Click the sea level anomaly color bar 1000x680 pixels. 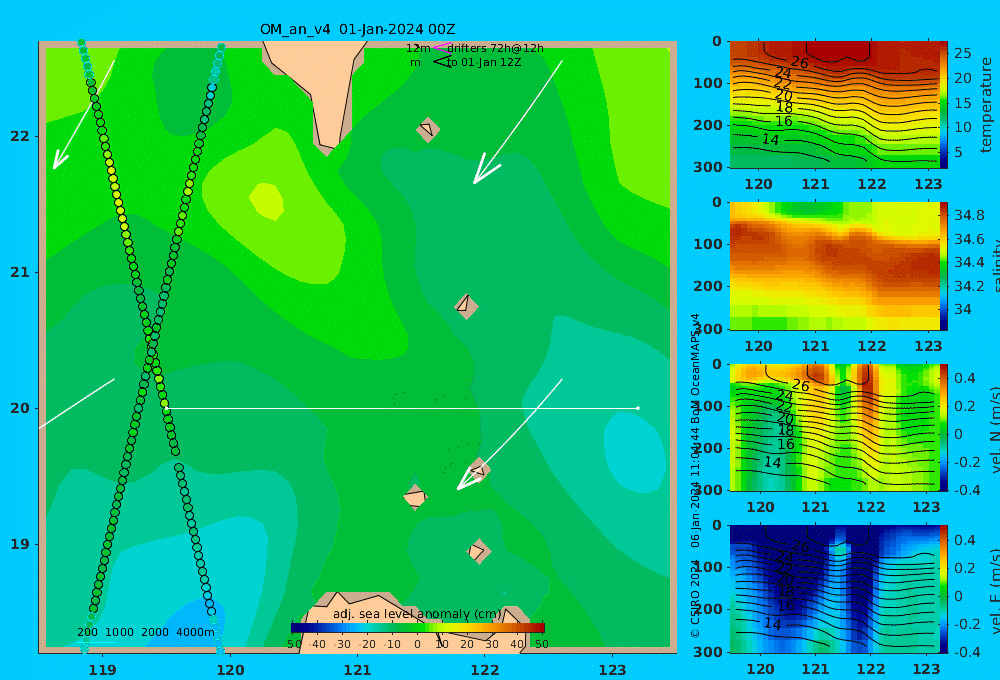pyautogui.click(x=418, y=628)
